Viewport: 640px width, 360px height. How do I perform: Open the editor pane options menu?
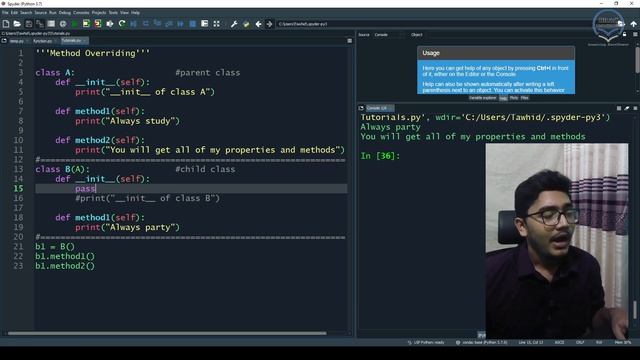[349, 41]
